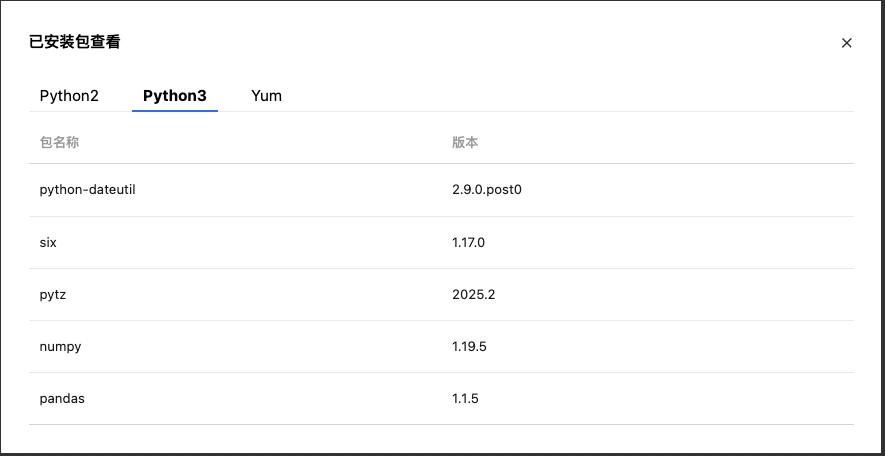Click the 已安装包查看 dialog title

tap(75, 42)
